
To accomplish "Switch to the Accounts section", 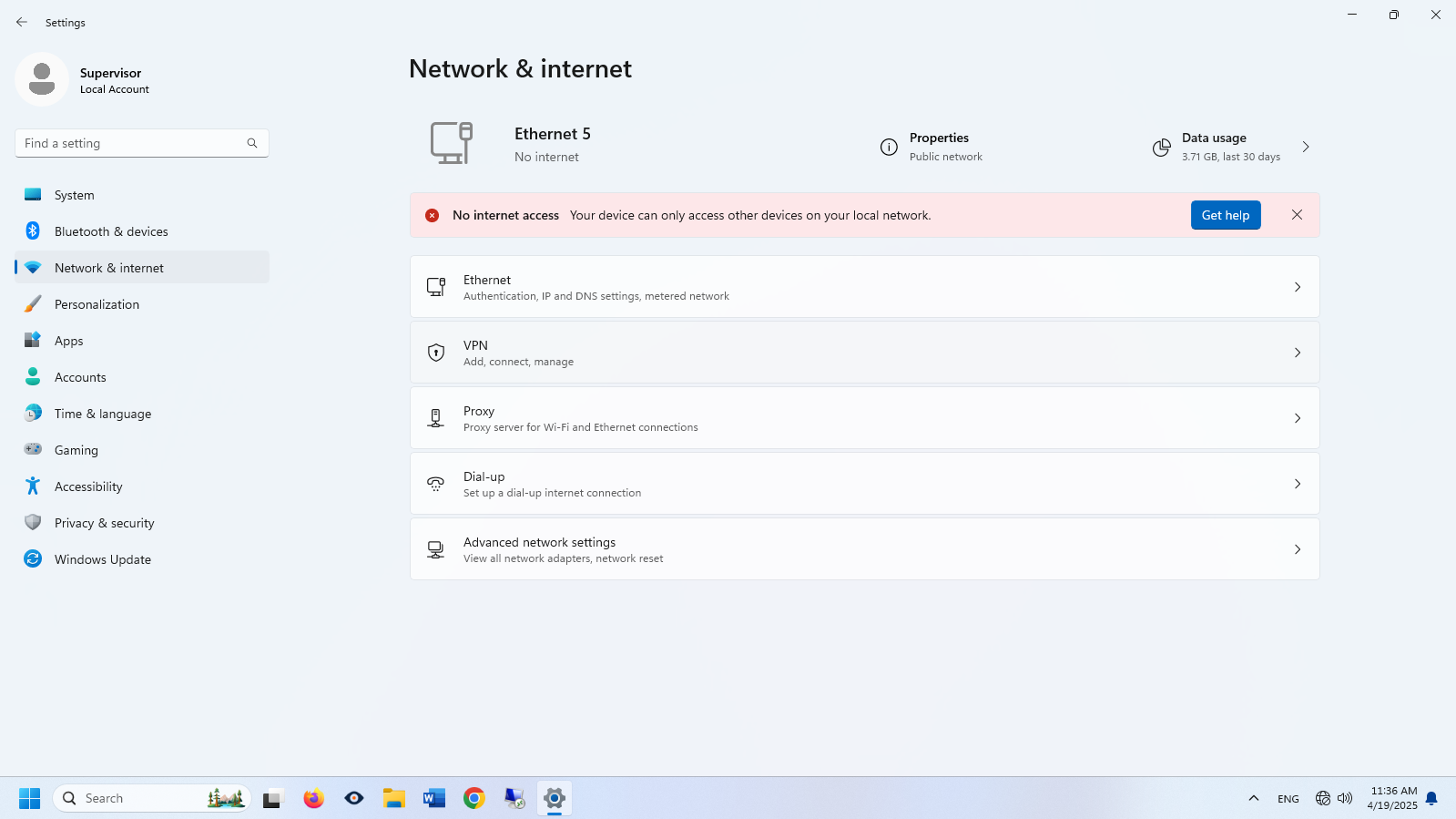I will [x=80, y=377].
